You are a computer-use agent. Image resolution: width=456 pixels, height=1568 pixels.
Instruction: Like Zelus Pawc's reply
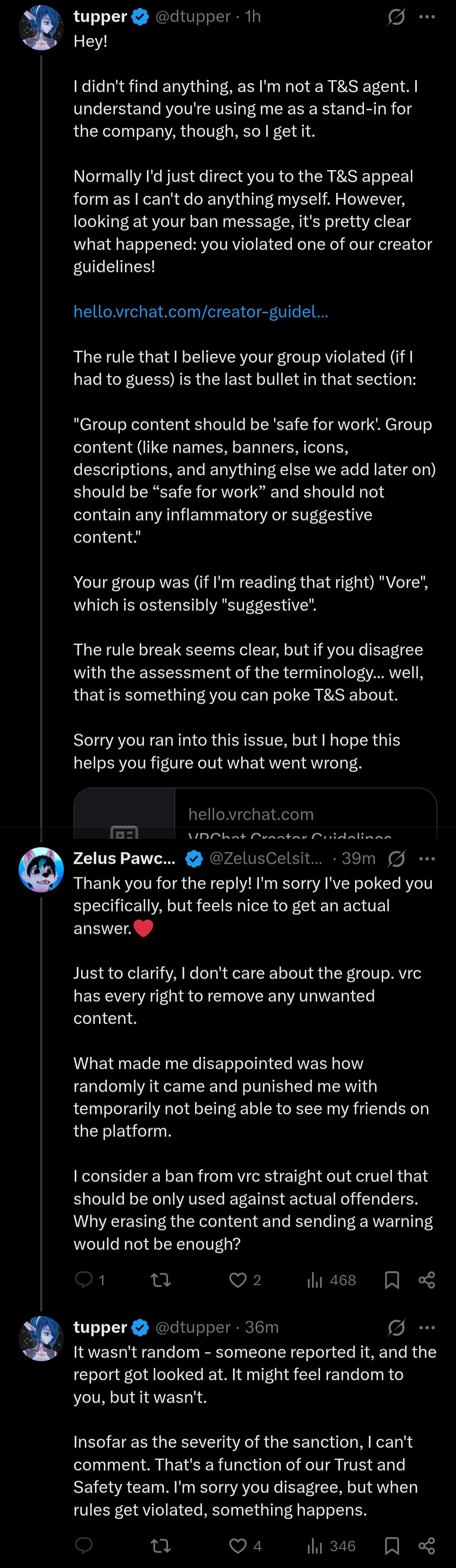237,1279
